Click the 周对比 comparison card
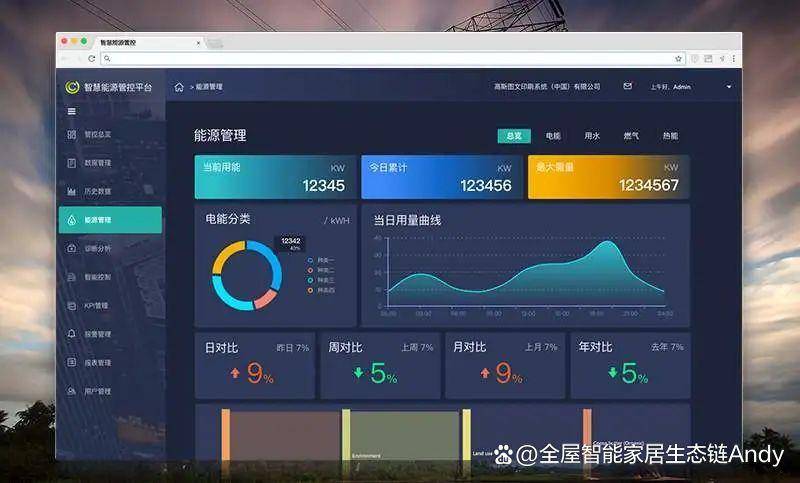 coord(381,366)
